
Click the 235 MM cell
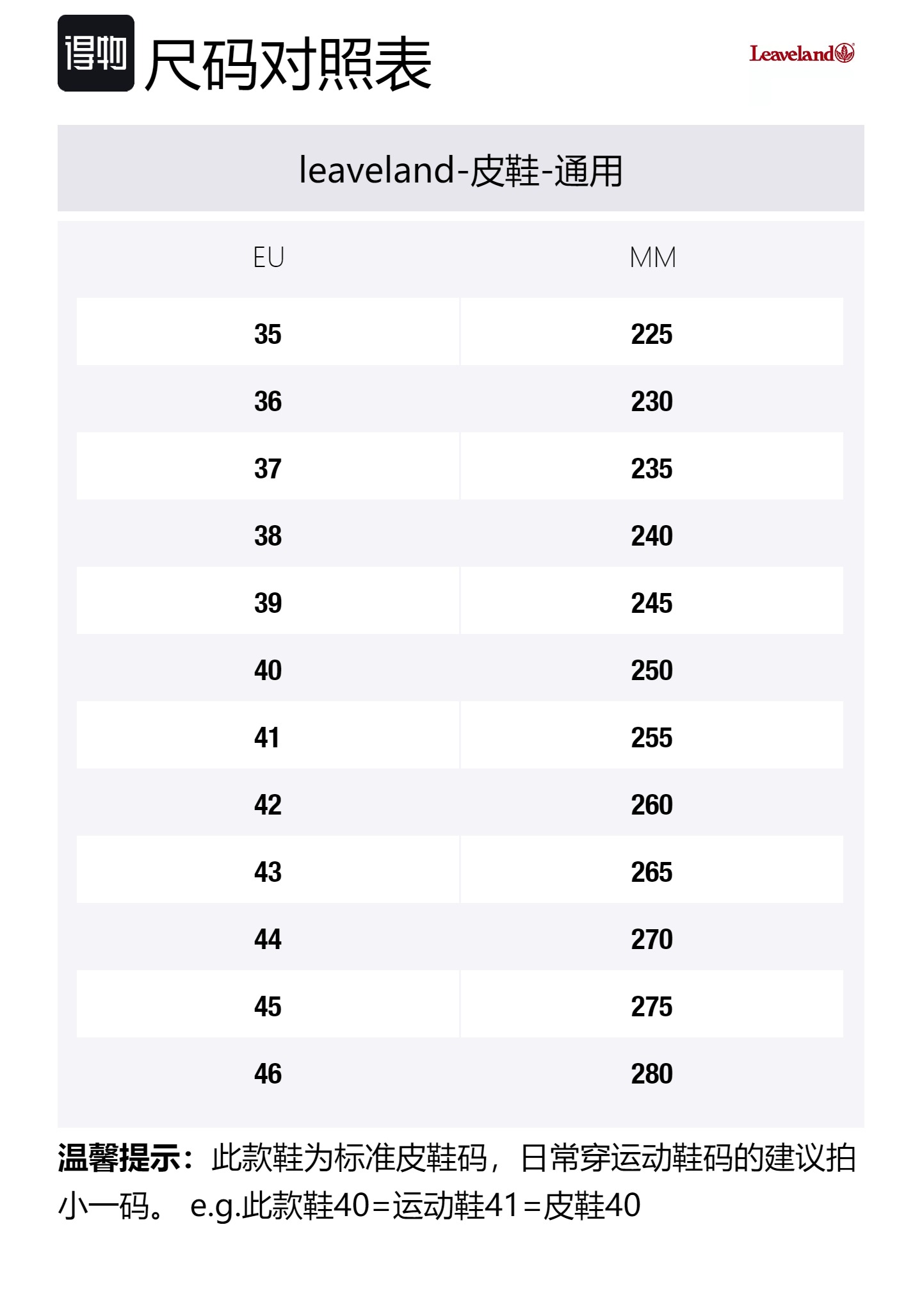pos(652,468)
